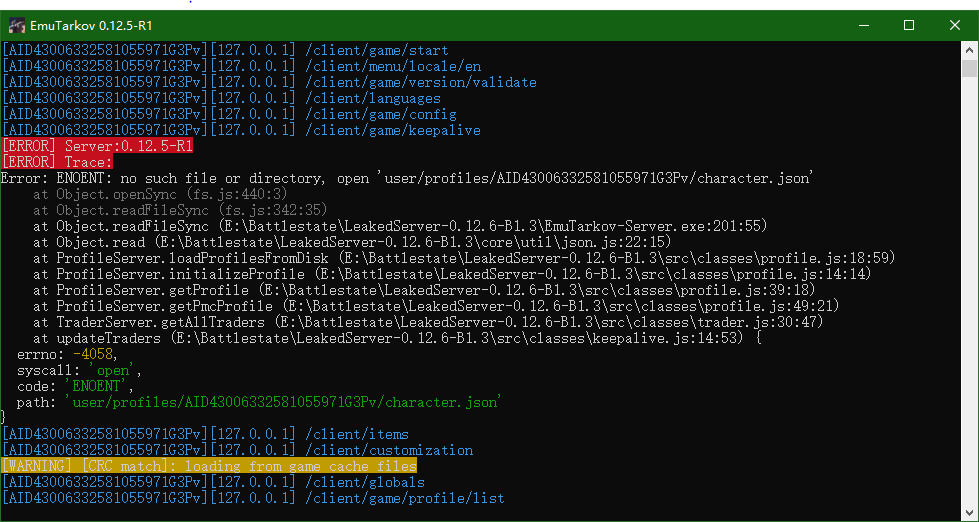Click the scrollbar up arrow

(x=969, y=50)
